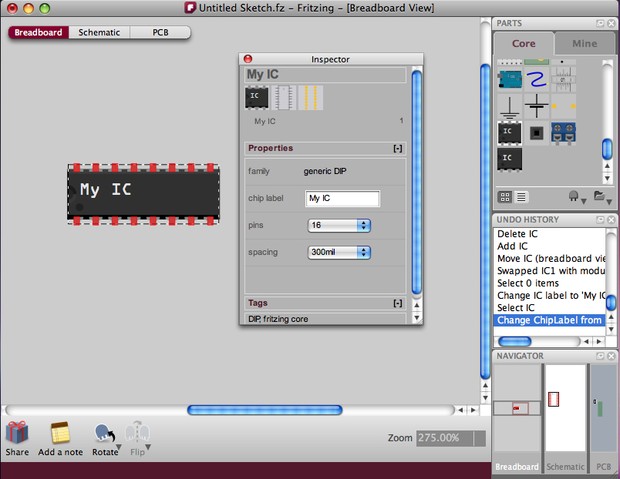
Task: Open Breadboard view in the Navigator
Action: pyautogui.click(x=517, y=467)
